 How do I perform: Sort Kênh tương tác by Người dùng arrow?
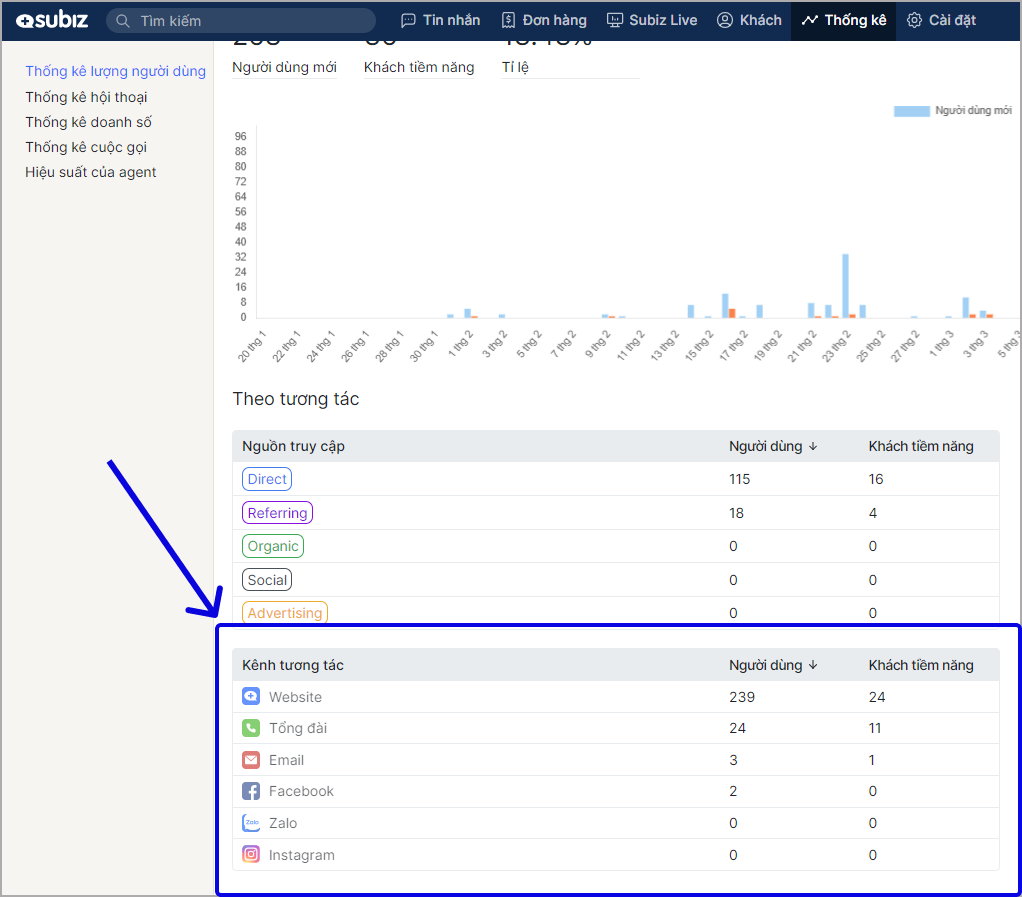[x=813, y=666]
